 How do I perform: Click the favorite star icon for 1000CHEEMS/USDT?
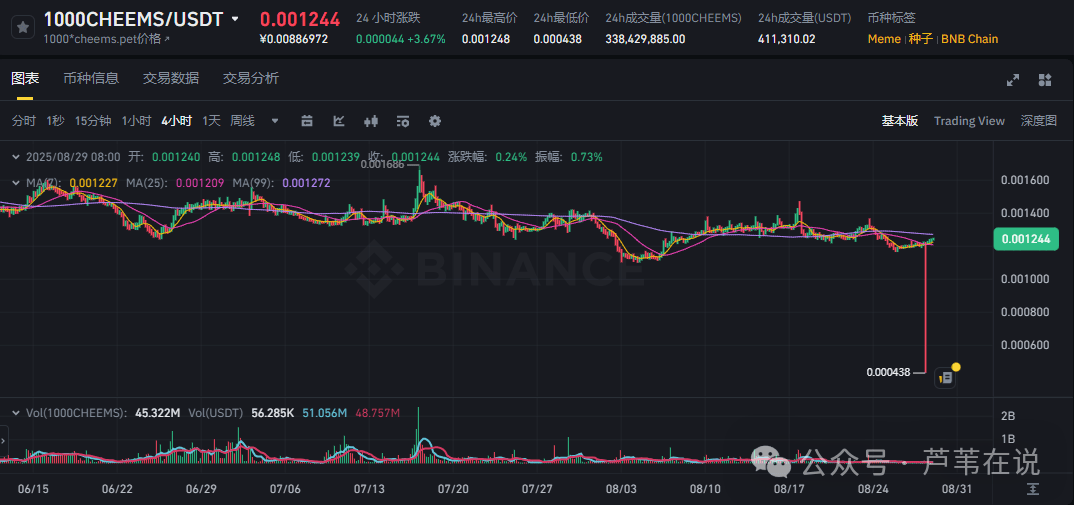(23, 27)
